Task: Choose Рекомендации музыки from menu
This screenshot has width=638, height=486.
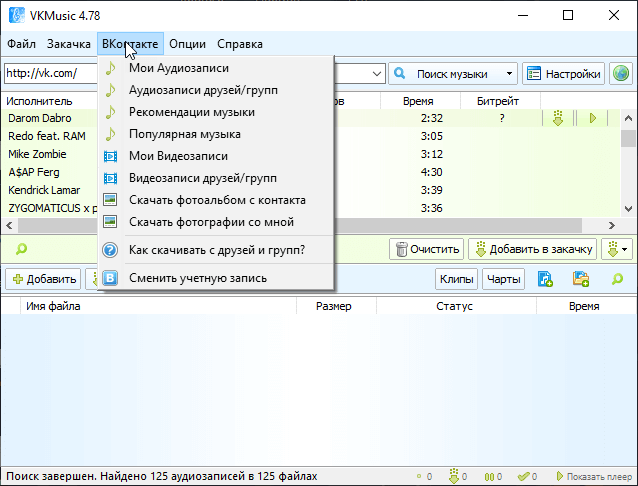Action: [216, 112]
